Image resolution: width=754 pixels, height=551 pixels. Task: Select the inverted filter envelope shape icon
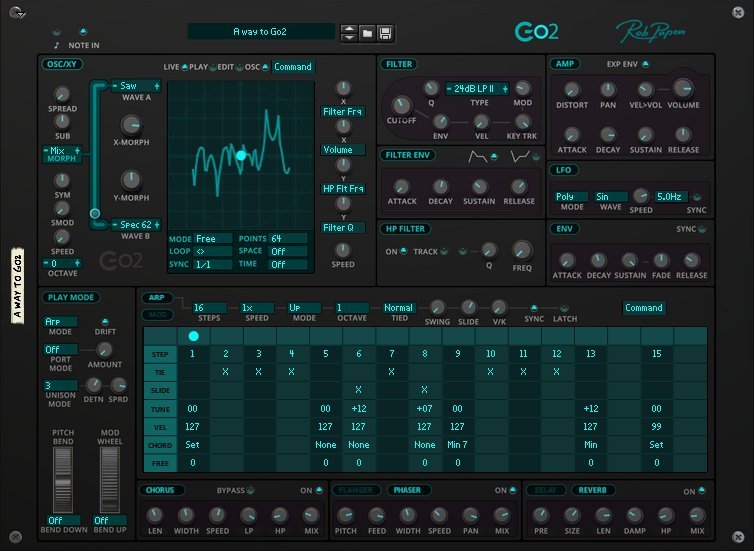tap(520, 157)
